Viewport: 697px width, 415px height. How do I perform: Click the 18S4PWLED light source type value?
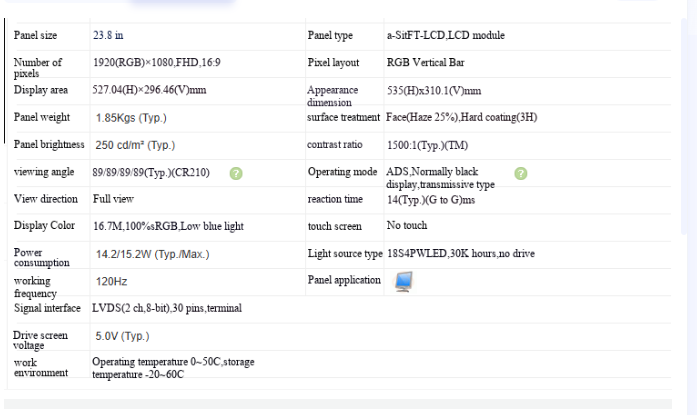pyautogui.click(x=461, y=254)
